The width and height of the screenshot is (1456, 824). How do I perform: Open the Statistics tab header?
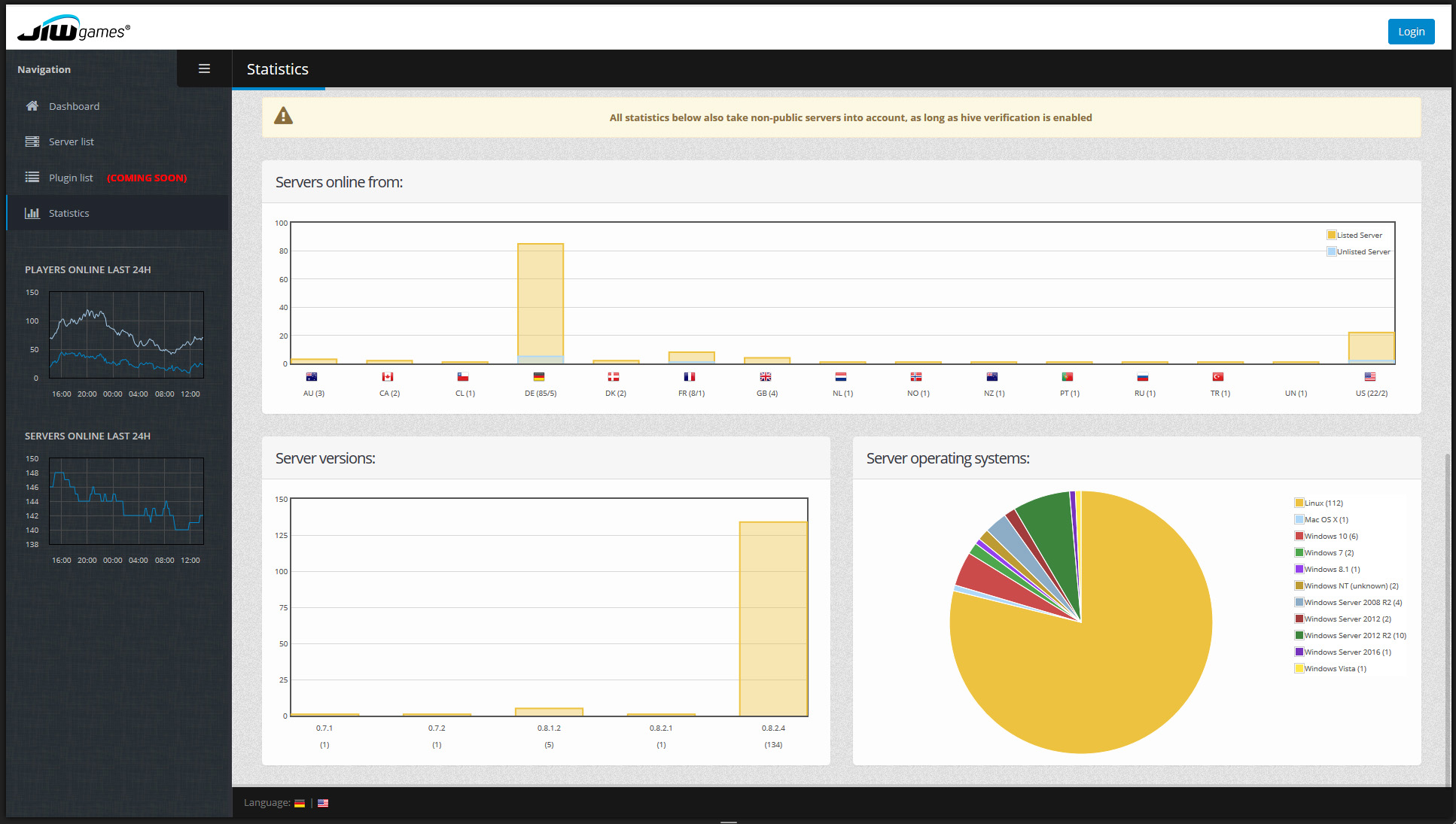point(278,69)
